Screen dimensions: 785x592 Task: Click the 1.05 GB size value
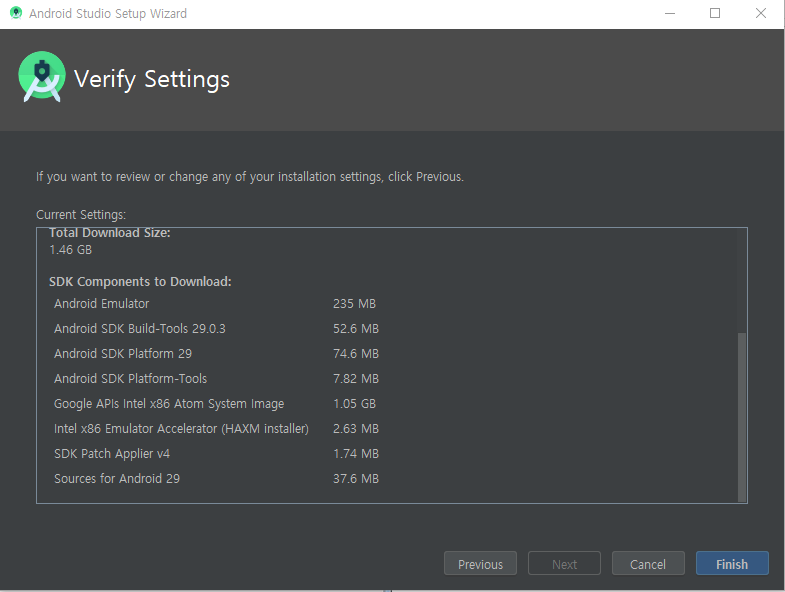click(x=354, y=404)
